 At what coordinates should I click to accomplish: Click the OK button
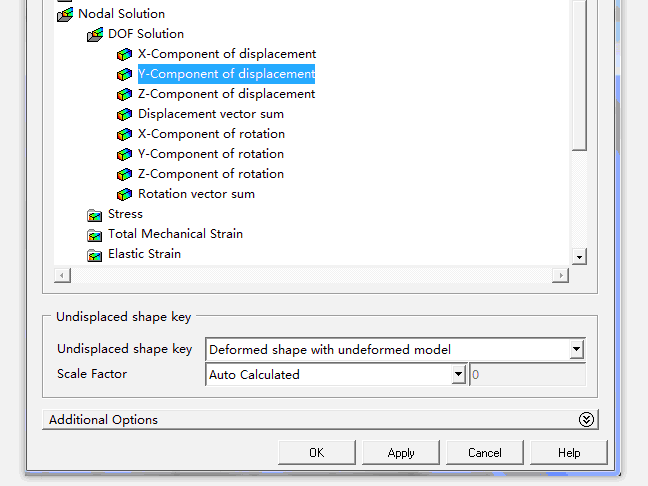(317, 453)
